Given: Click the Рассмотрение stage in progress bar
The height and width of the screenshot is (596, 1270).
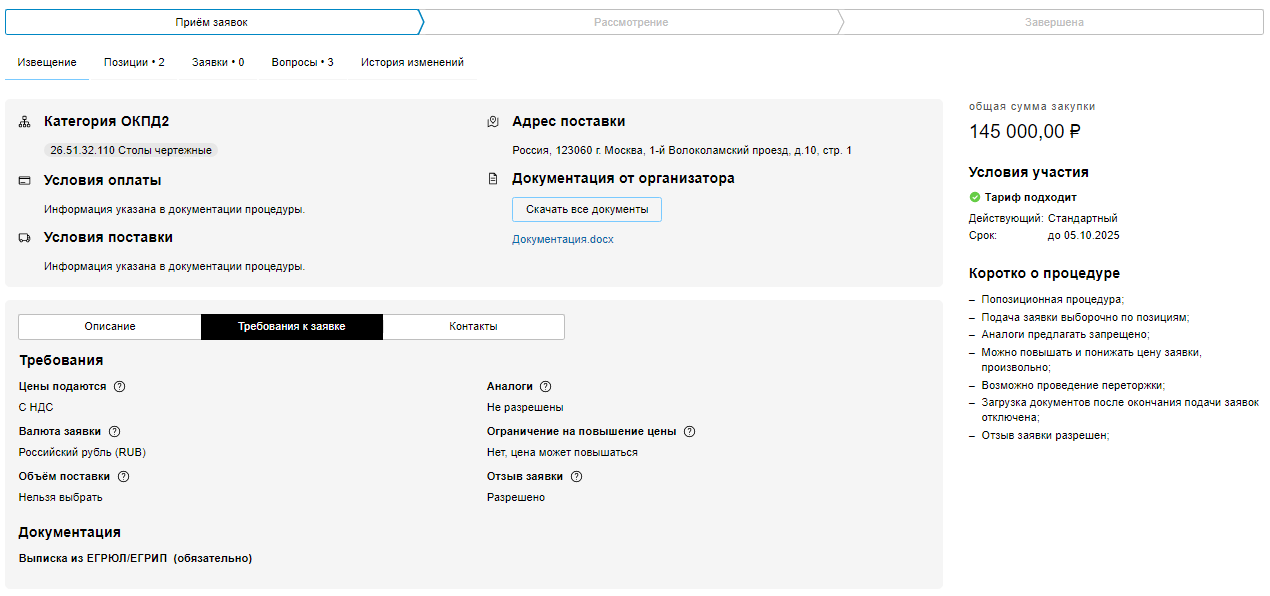Looking at the screenshot, I should (630, 22).
